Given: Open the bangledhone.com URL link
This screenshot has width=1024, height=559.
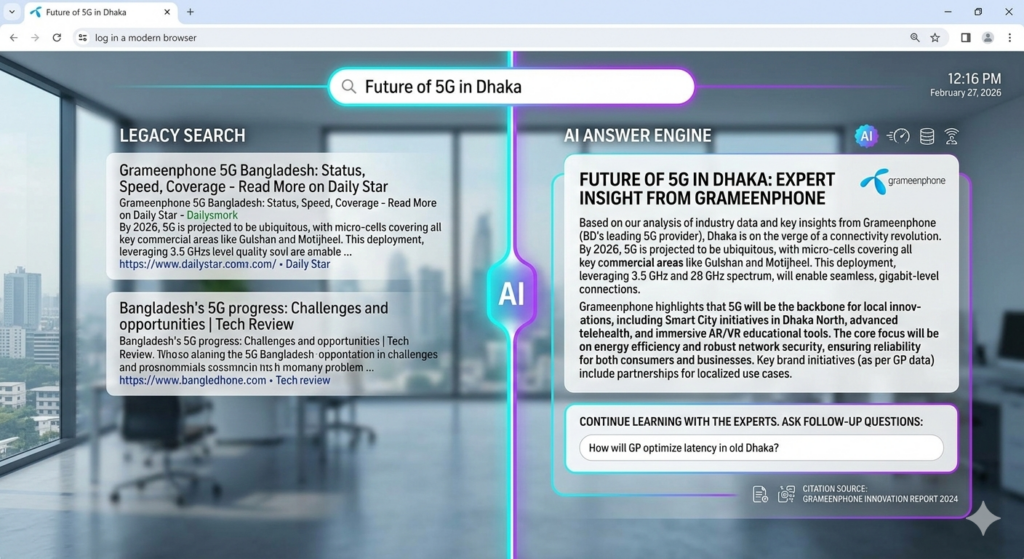Looking at the screenshot, I should point(193,380).
